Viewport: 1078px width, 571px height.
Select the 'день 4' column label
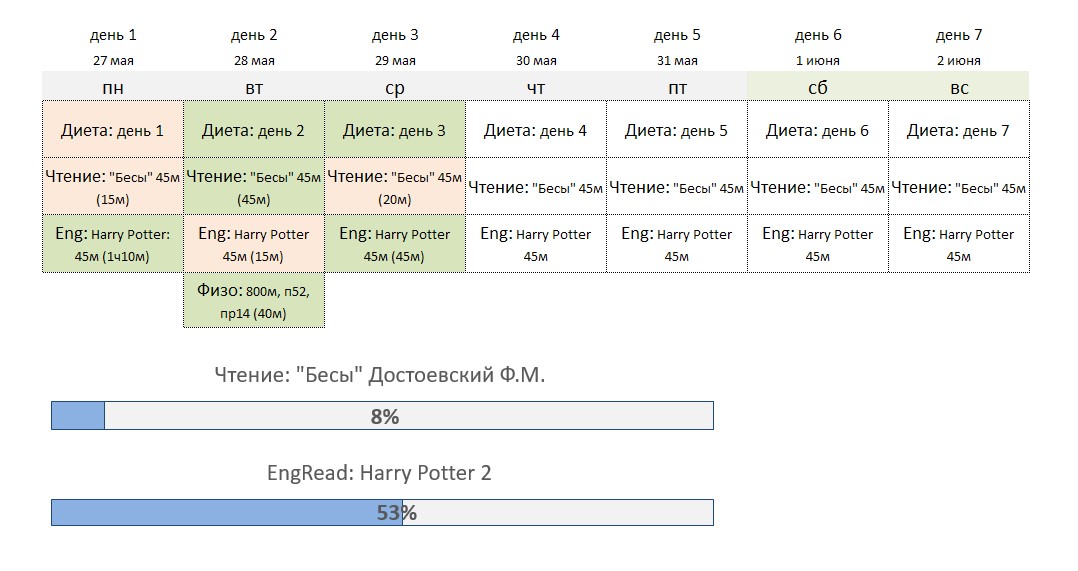tap(536, 35)
